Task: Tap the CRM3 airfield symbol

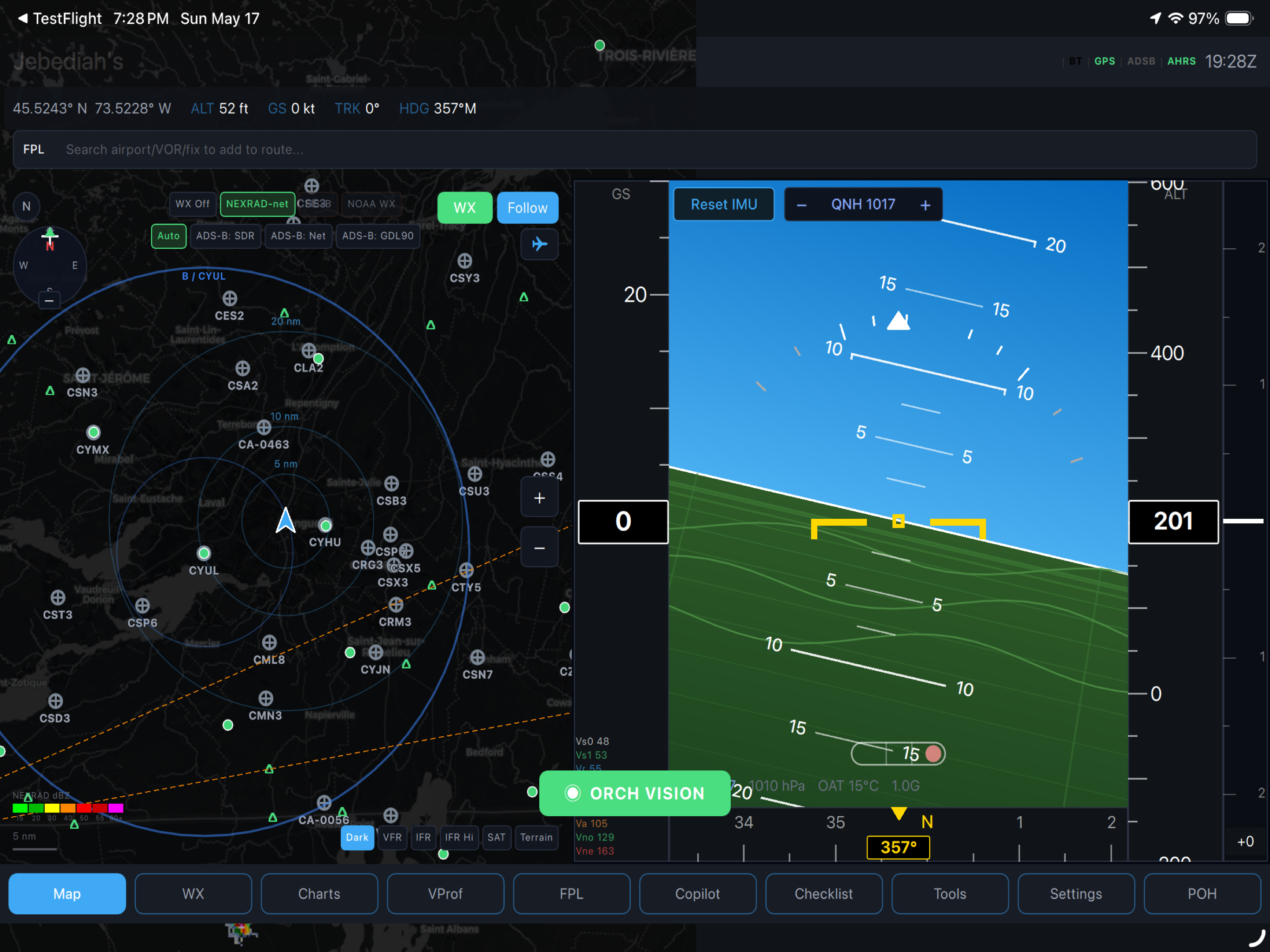Action: tap(396, 605)
